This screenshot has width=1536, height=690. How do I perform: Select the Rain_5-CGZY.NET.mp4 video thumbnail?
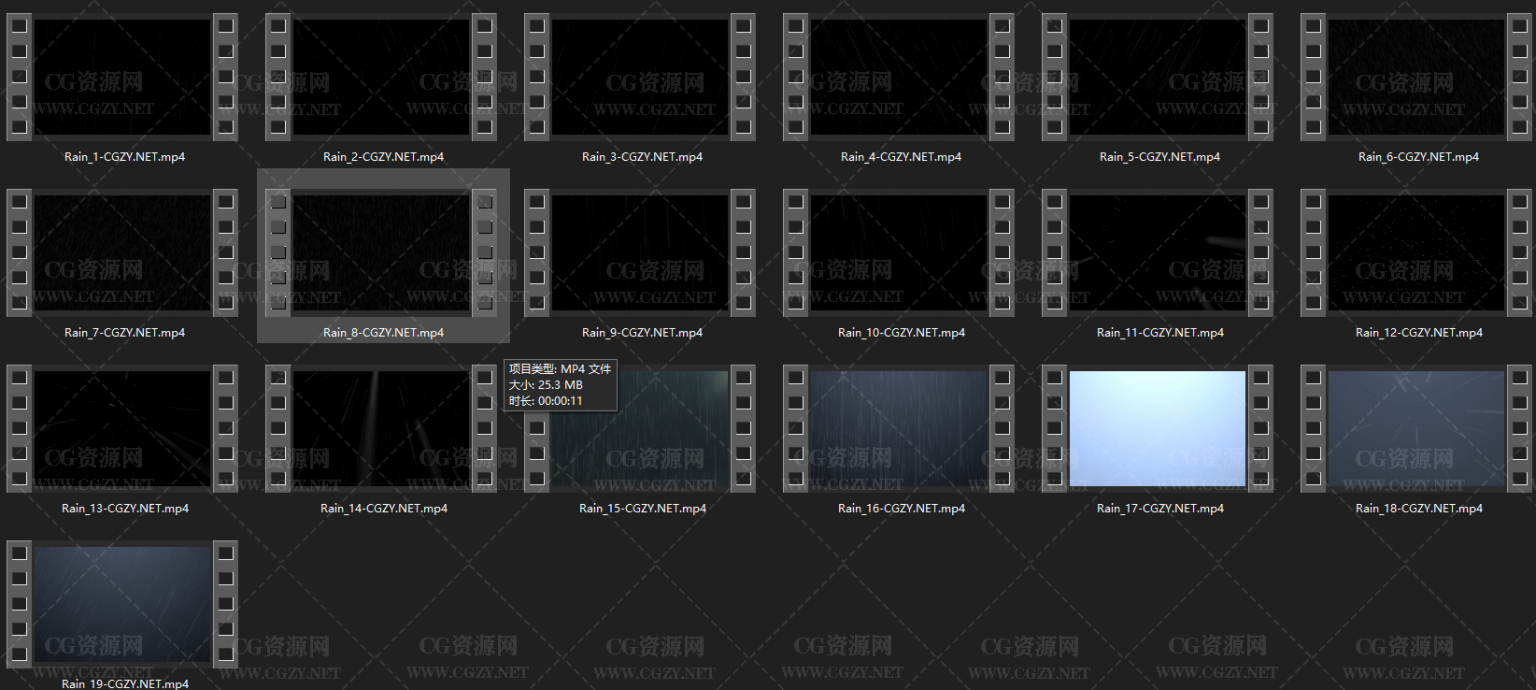(1157, 77)
